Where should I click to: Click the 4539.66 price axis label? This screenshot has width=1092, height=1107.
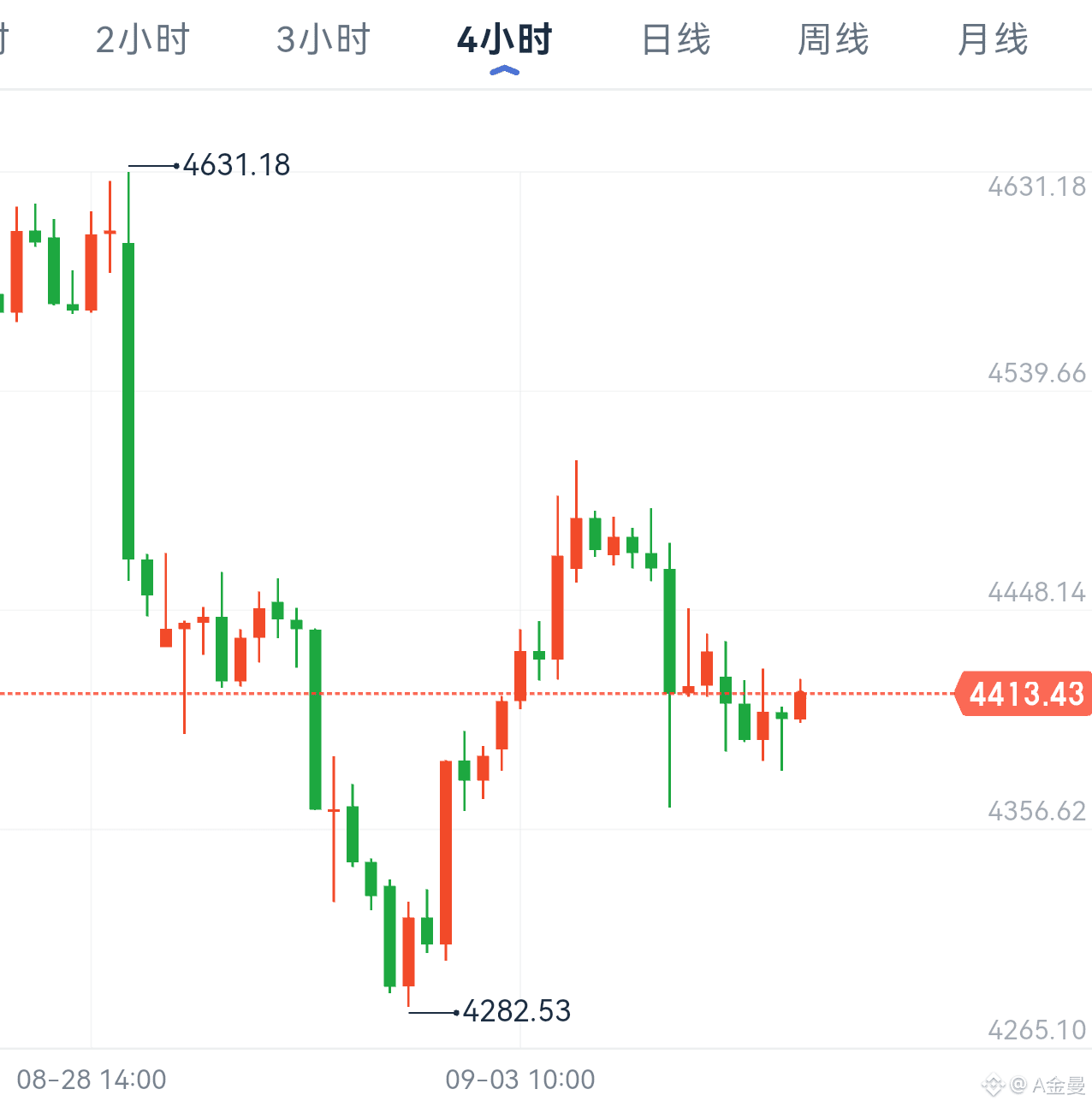(x=1036, y=373)
